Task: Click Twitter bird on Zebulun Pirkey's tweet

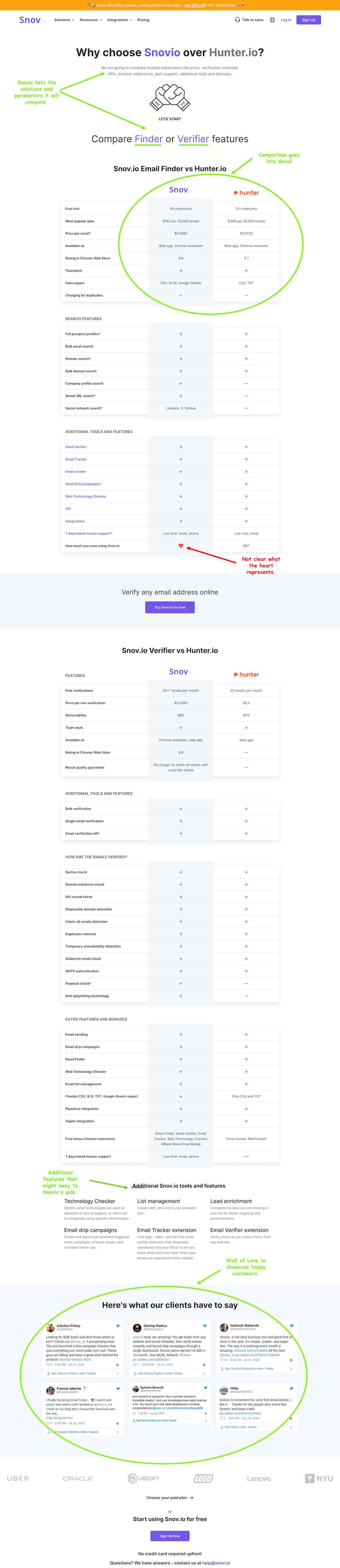Action: click(x=118, y=1325)
